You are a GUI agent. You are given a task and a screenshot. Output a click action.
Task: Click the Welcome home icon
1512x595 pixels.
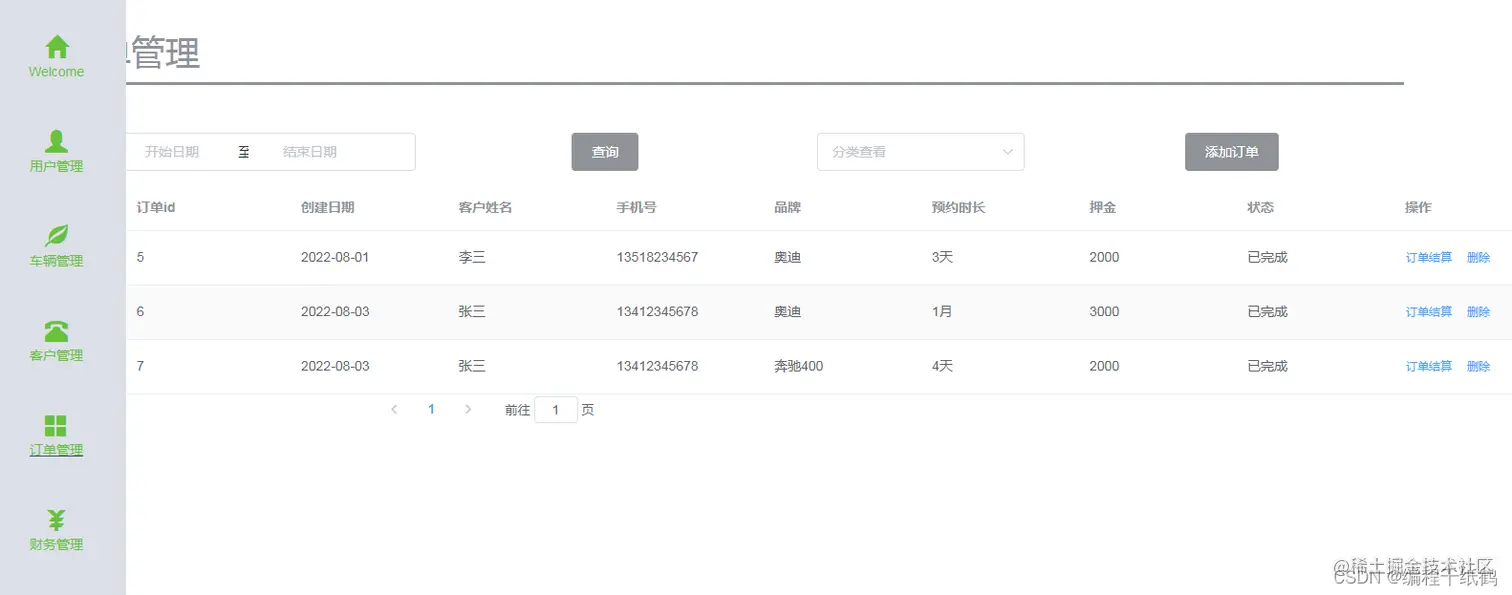(x=57, y=47)
